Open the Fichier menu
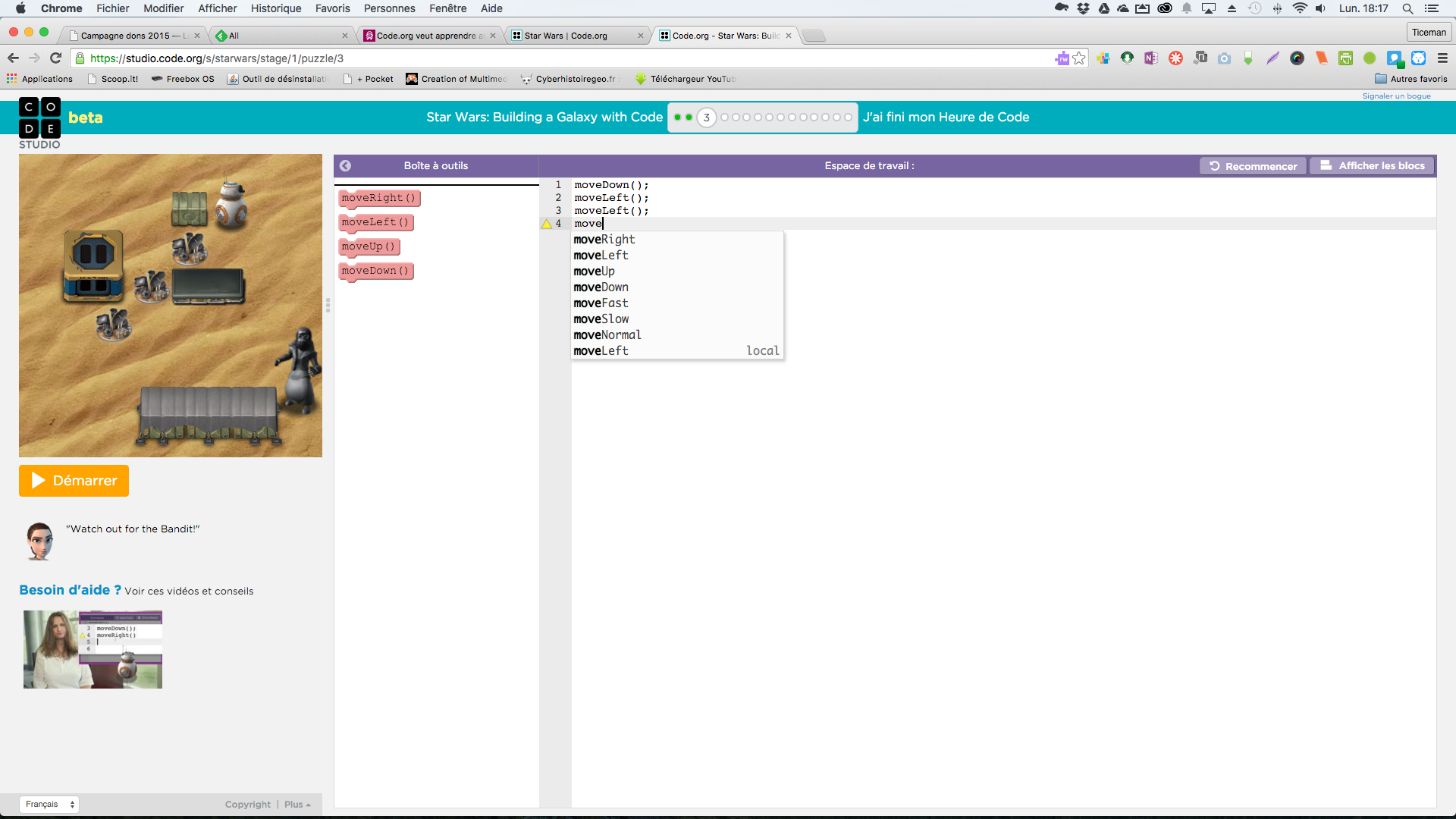Image resolution: width=1456 pixels, height=819 pixels. (112, 8)
